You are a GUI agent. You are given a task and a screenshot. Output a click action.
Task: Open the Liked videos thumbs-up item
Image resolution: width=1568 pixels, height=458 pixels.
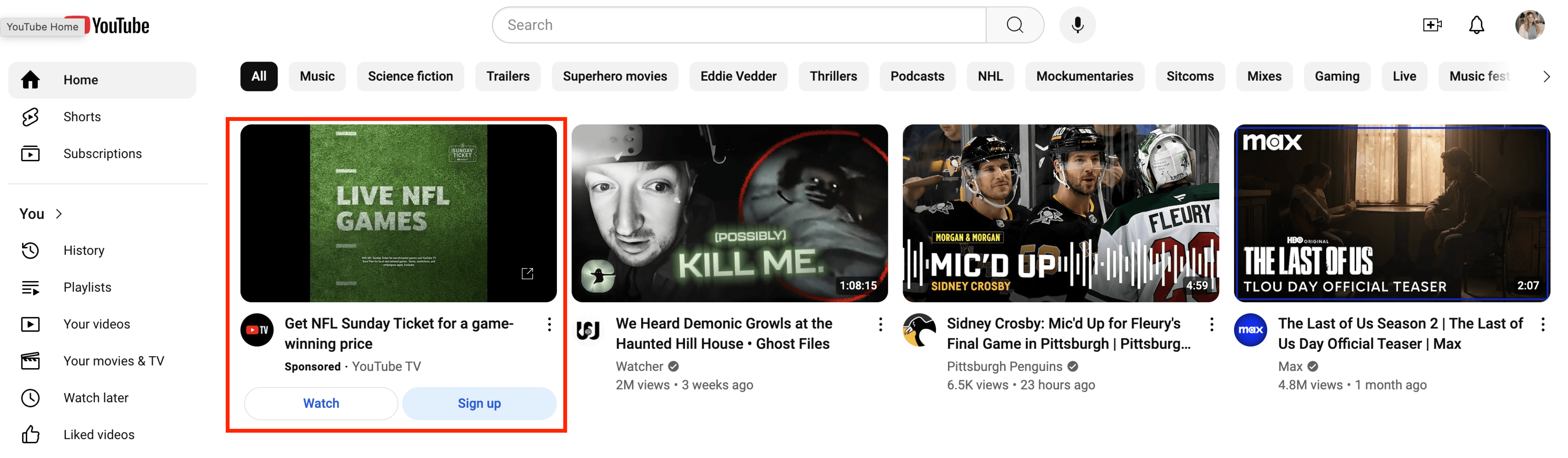pyautogui.click(x=99, y=434)
